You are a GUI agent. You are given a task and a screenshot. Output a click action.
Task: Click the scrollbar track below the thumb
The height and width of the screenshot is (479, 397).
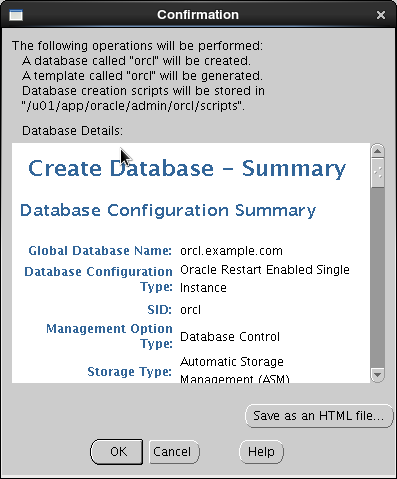point(377,277)
